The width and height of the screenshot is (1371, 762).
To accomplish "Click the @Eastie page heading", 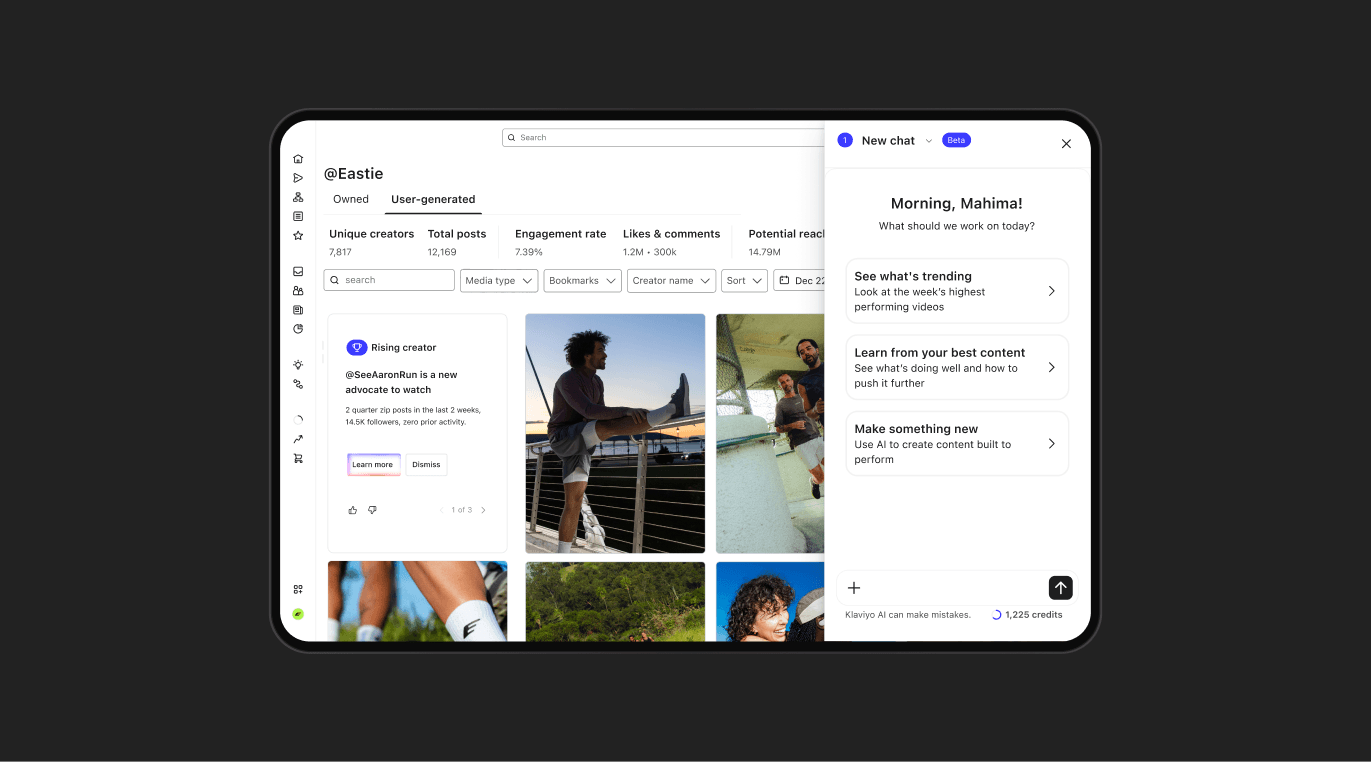I will (353, 174).
